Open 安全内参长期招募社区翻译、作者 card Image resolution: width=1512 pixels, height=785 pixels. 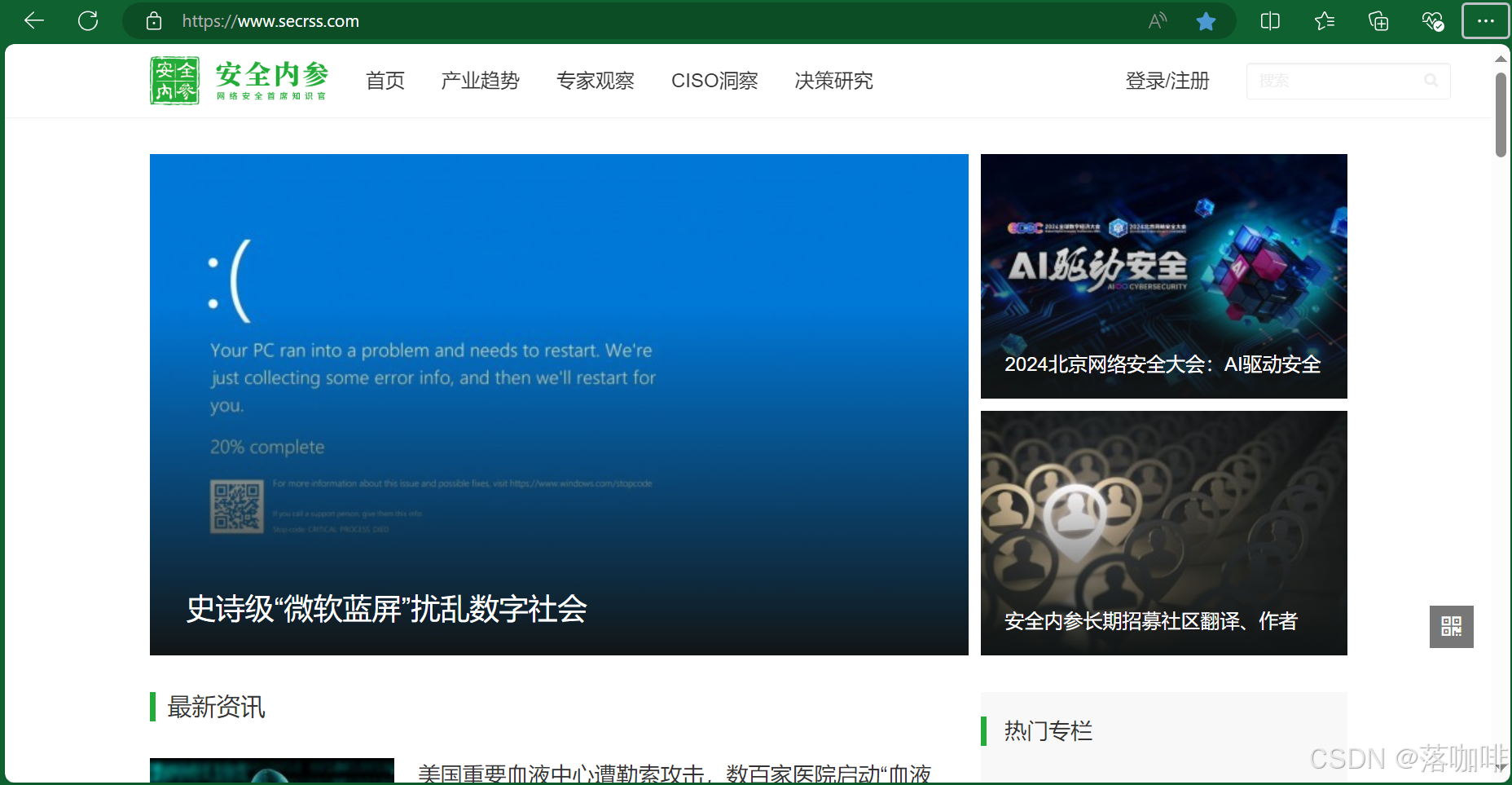(x=1164, y=533)
